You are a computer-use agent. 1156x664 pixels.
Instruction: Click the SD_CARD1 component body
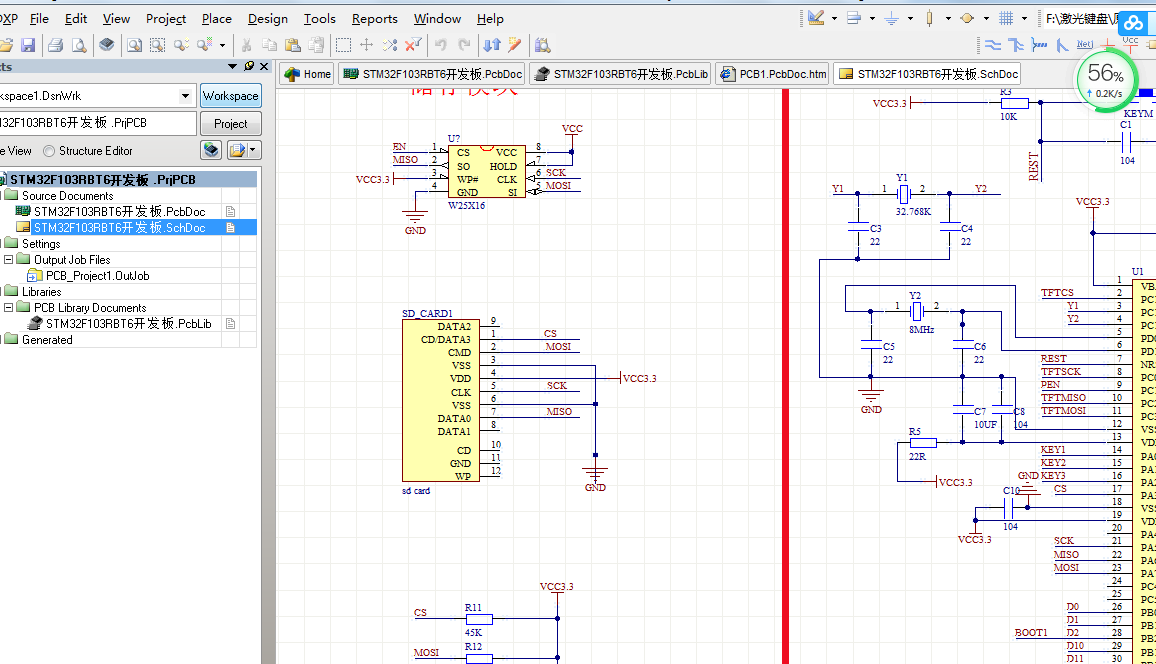pyautogui.click(x=440, y=400)
